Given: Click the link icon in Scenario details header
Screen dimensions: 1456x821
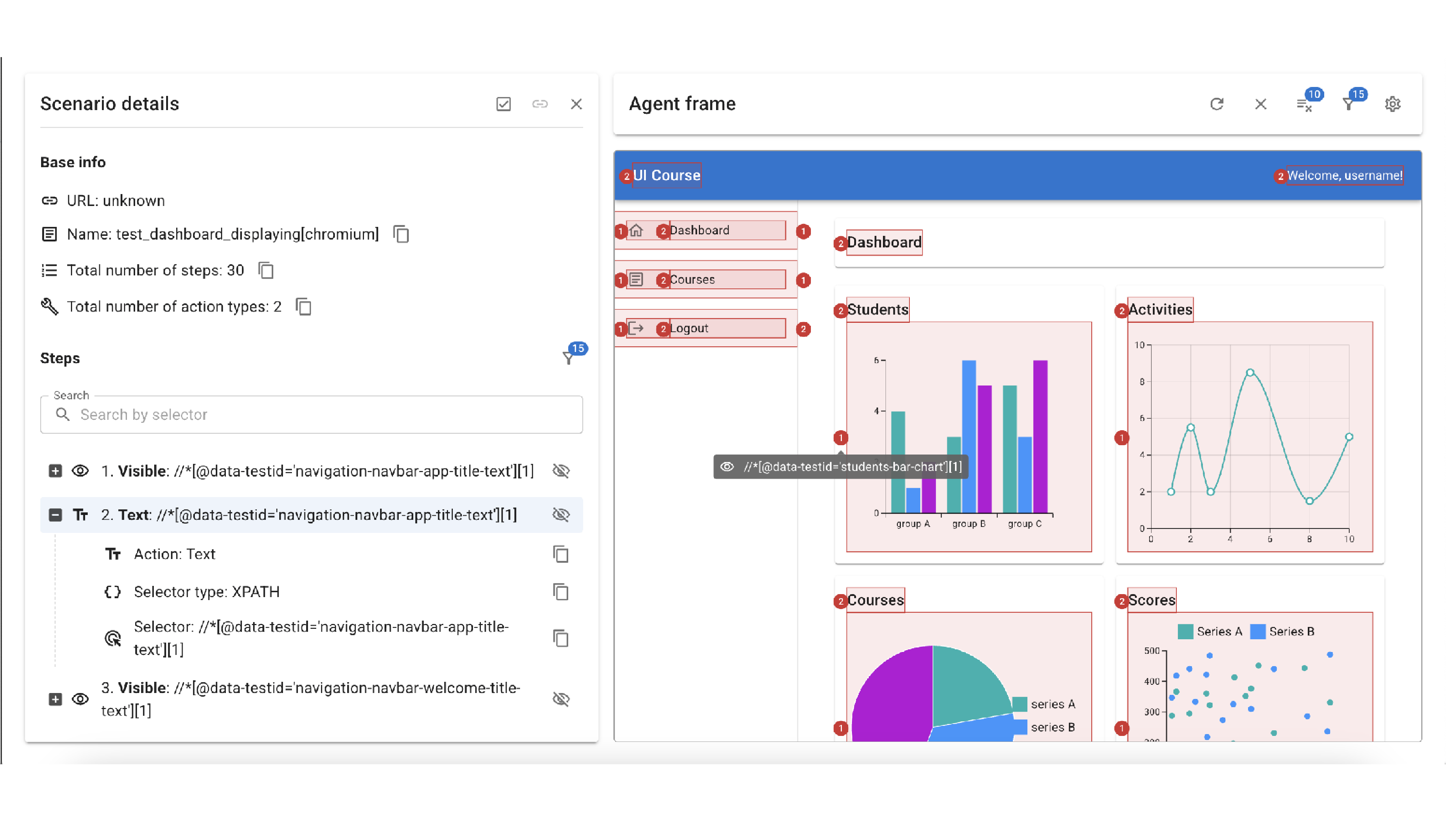Looking at the screenshot, I should (x=540, y=104).
